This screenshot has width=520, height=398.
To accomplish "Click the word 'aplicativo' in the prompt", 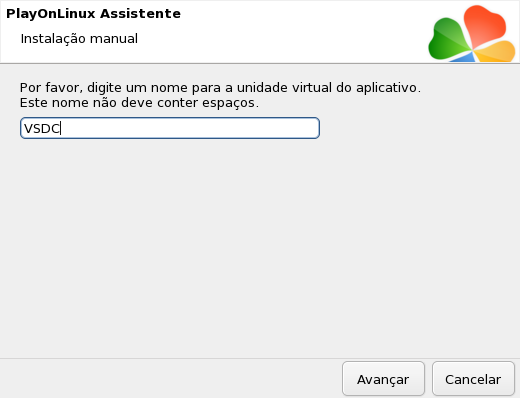I will pos(387,88).
